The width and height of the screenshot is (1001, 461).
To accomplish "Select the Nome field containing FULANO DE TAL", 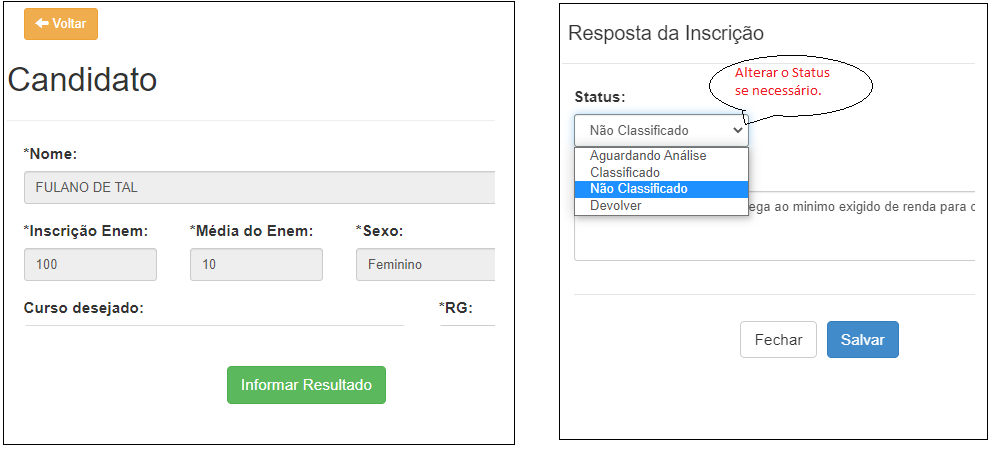I will [260, 188].
